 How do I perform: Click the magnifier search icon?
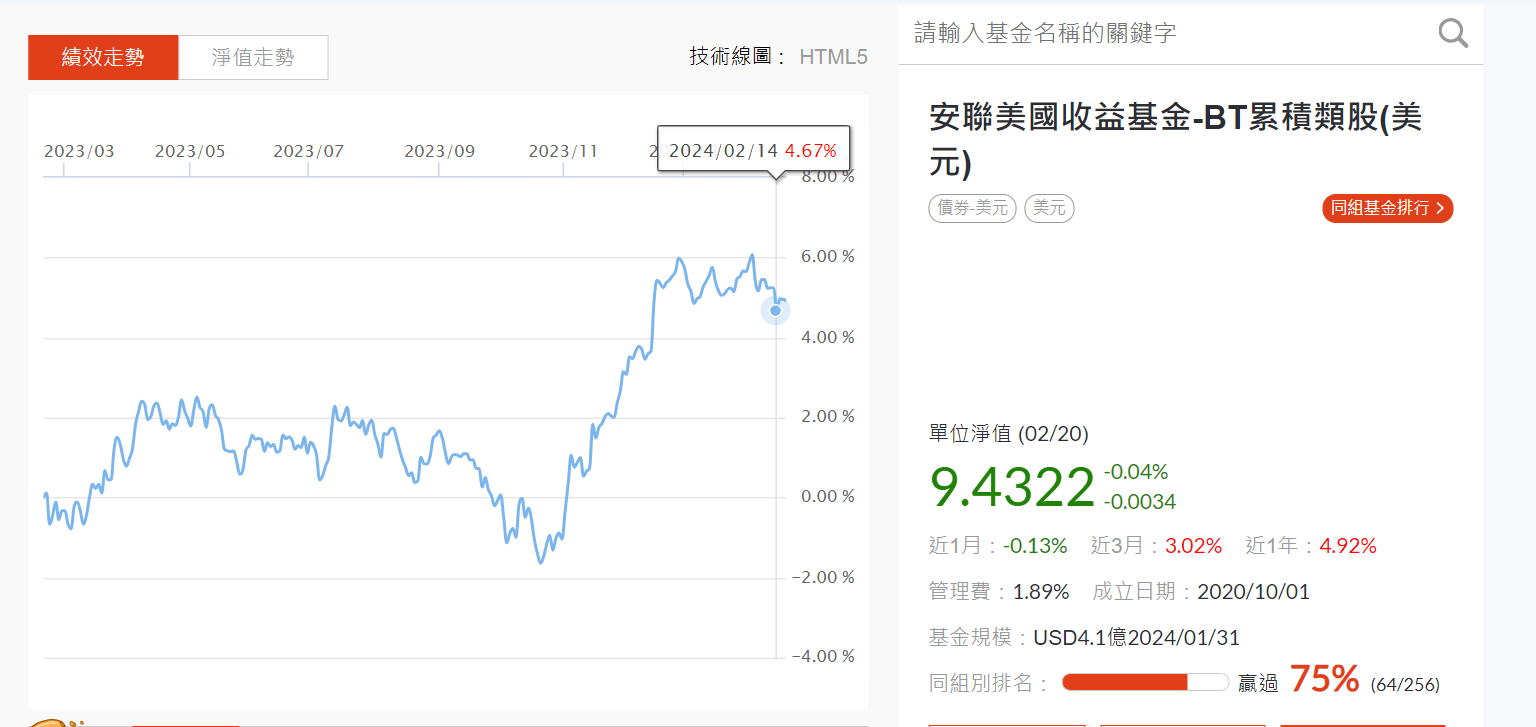tap(1453, 33)
